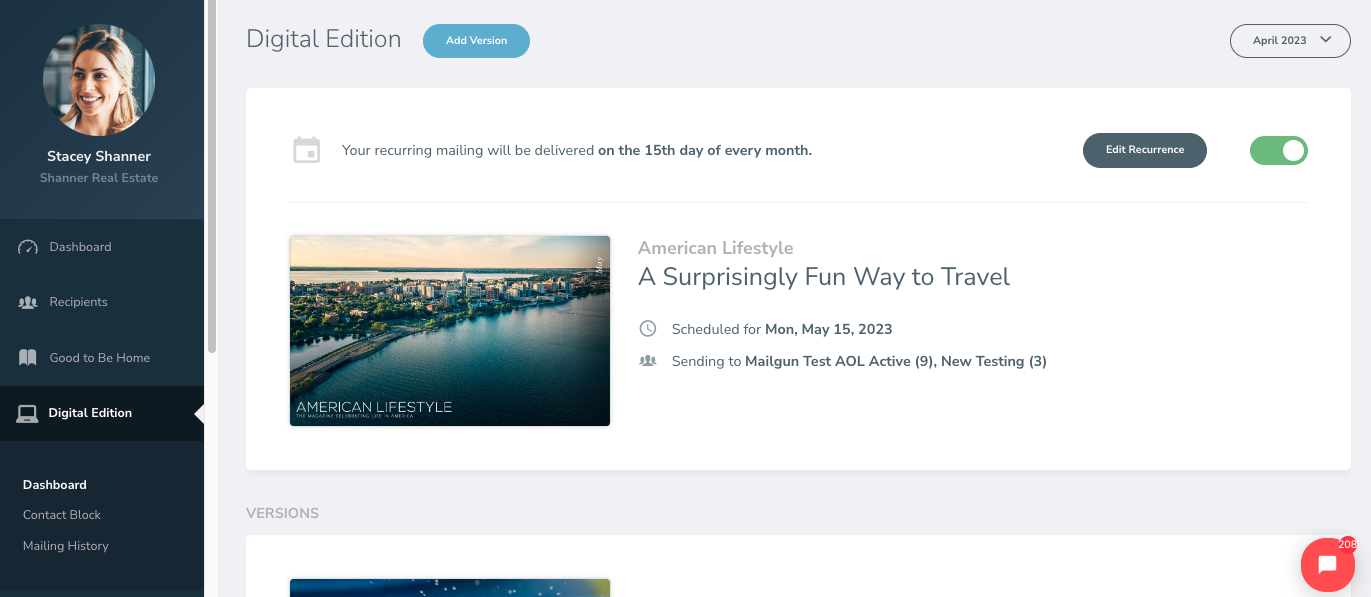Click the calendar icon beside recurring mailing text
Image resolution: width=1371 pixels, height=597 pixels.
pyautogui.click(x=306, y=150)
